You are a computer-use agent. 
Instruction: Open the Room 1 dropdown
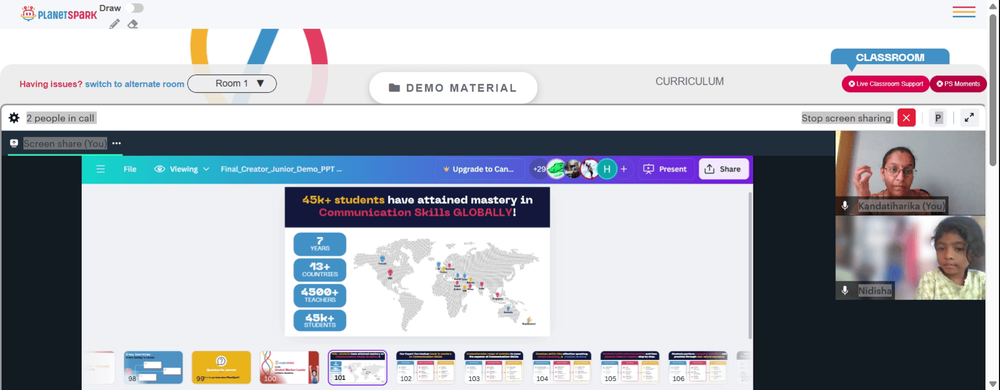pos(232,83)
